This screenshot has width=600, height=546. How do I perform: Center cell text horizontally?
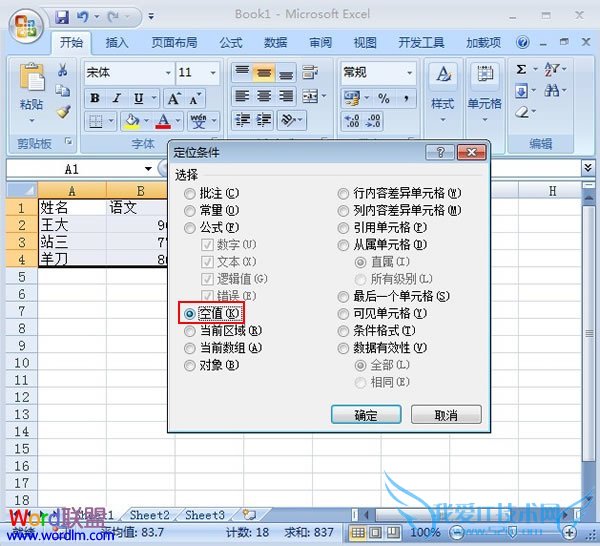click(x=264, y=96)
